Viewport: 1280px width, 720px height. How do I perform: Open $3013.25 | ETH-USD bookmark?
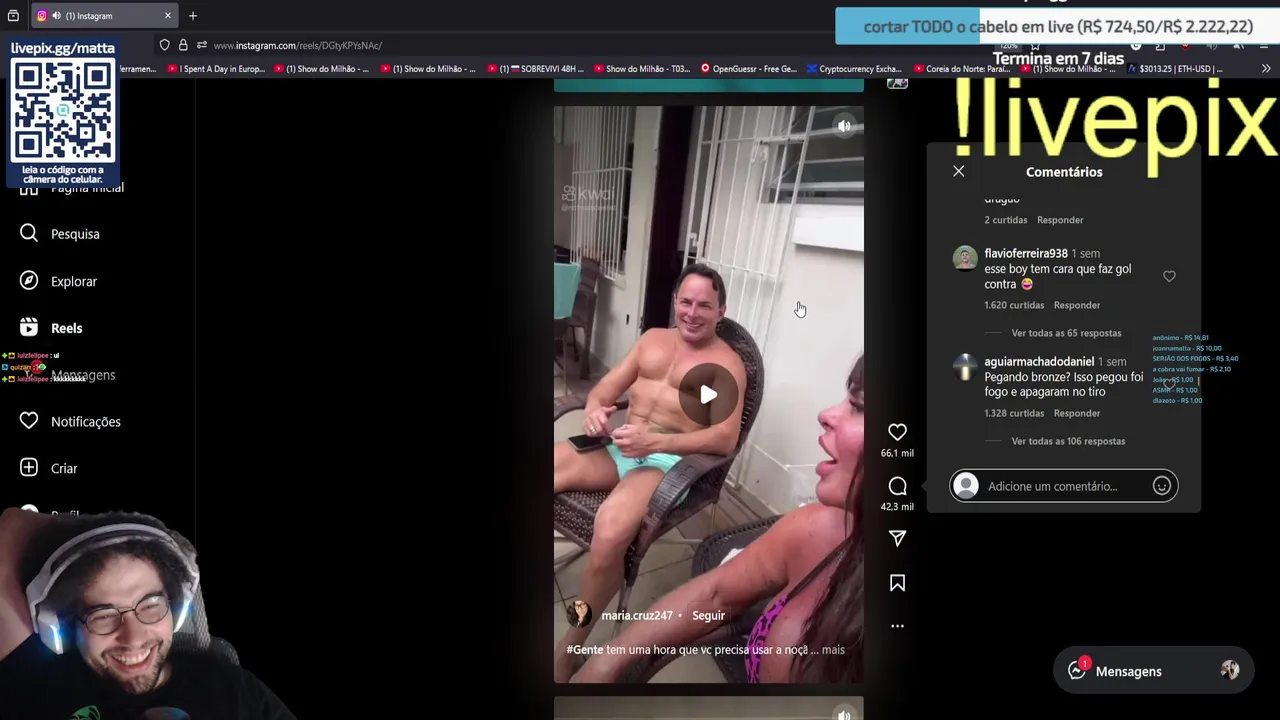[1176, 69]
